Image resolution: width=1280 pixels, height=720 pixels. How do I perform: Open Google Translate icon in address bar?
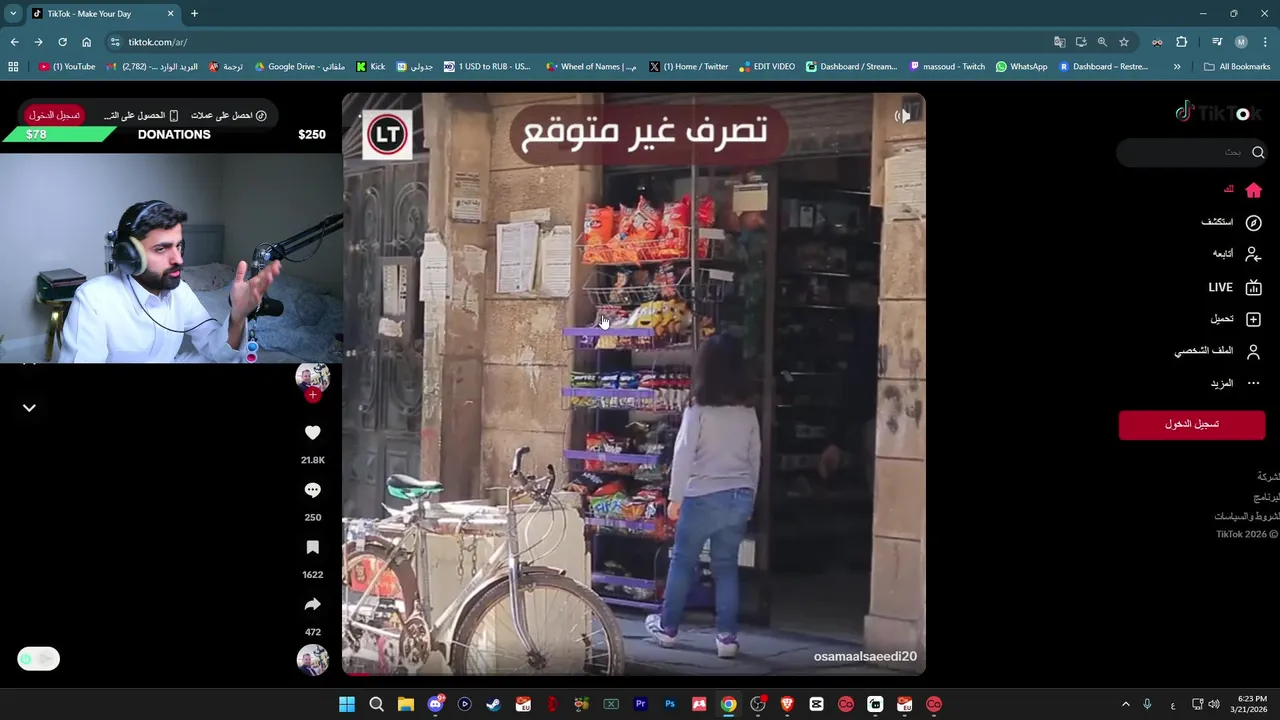[1059, 42]
